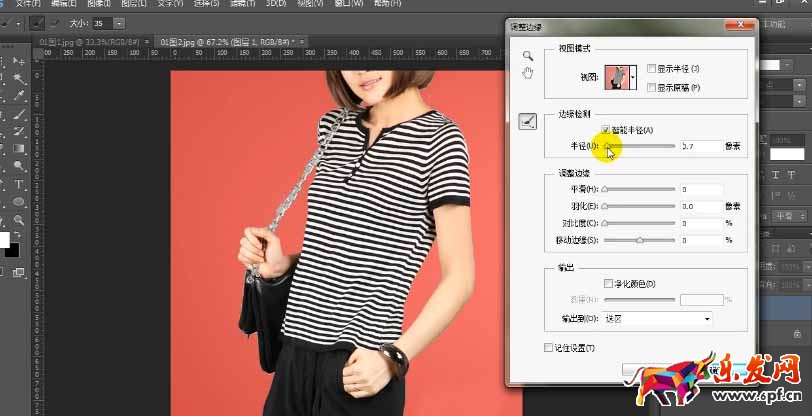
Task: Toggle the 智能半径 (A) checkbox
Action: tap(607, 130)
